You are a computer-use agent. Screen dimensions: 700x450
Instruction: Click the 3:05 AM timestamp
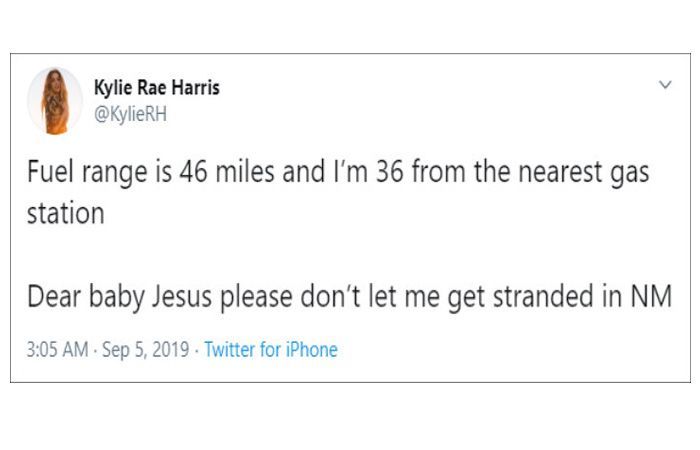point(58,350)
